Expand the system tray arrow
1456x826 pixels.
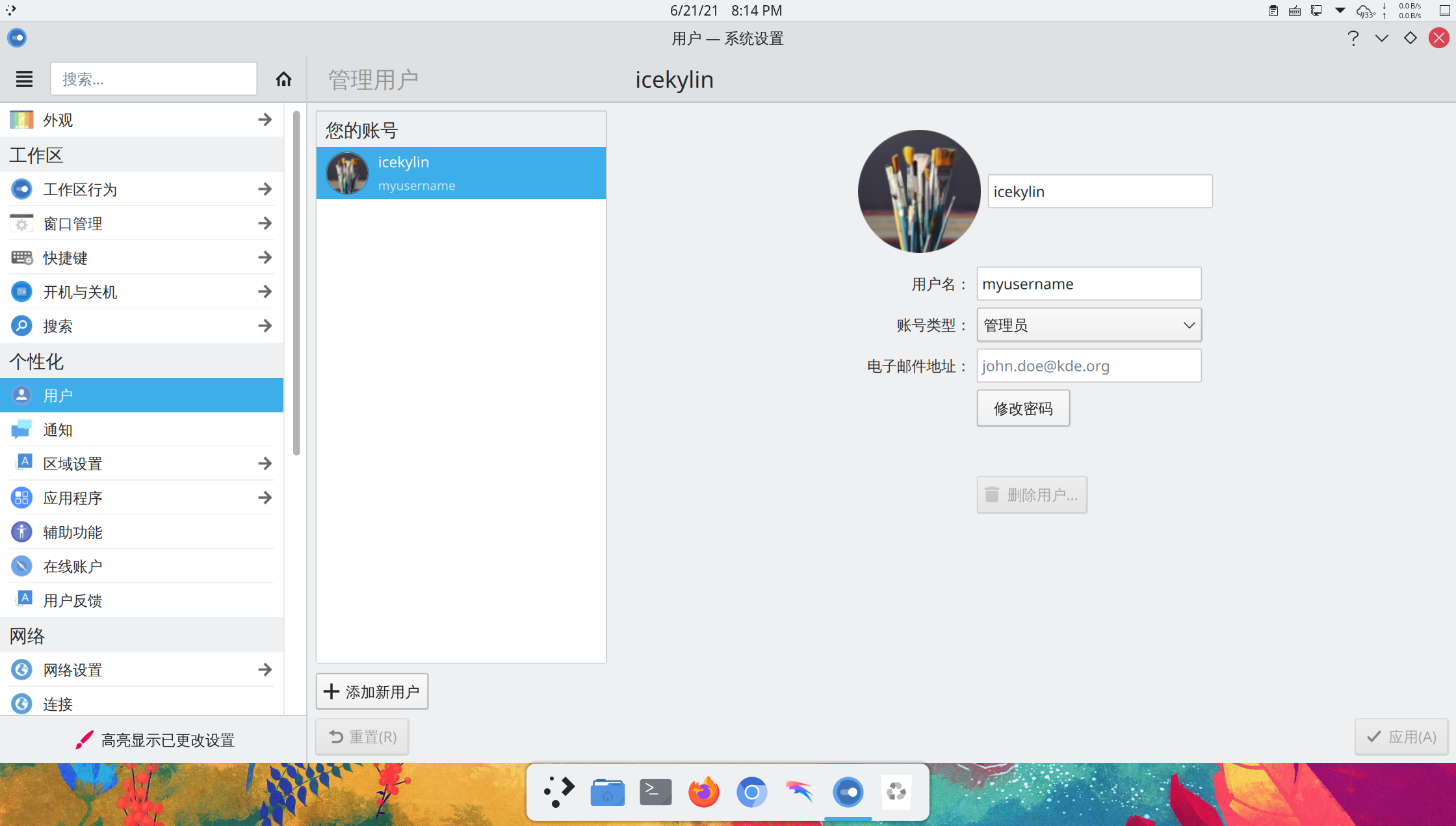click(x=1340, y=10)
